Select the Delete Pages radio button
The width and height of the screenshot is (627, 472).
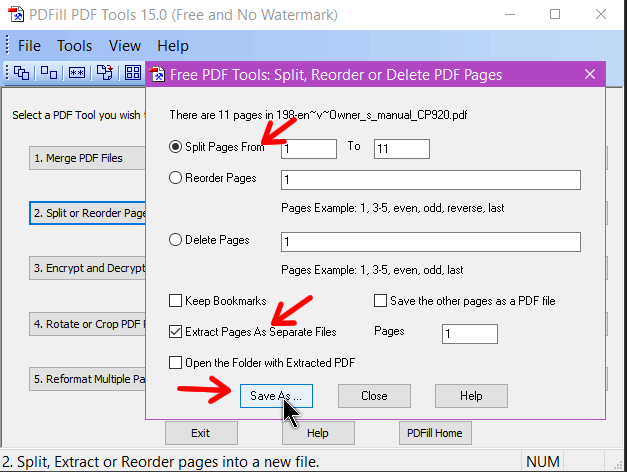click(x=175, y=240)
